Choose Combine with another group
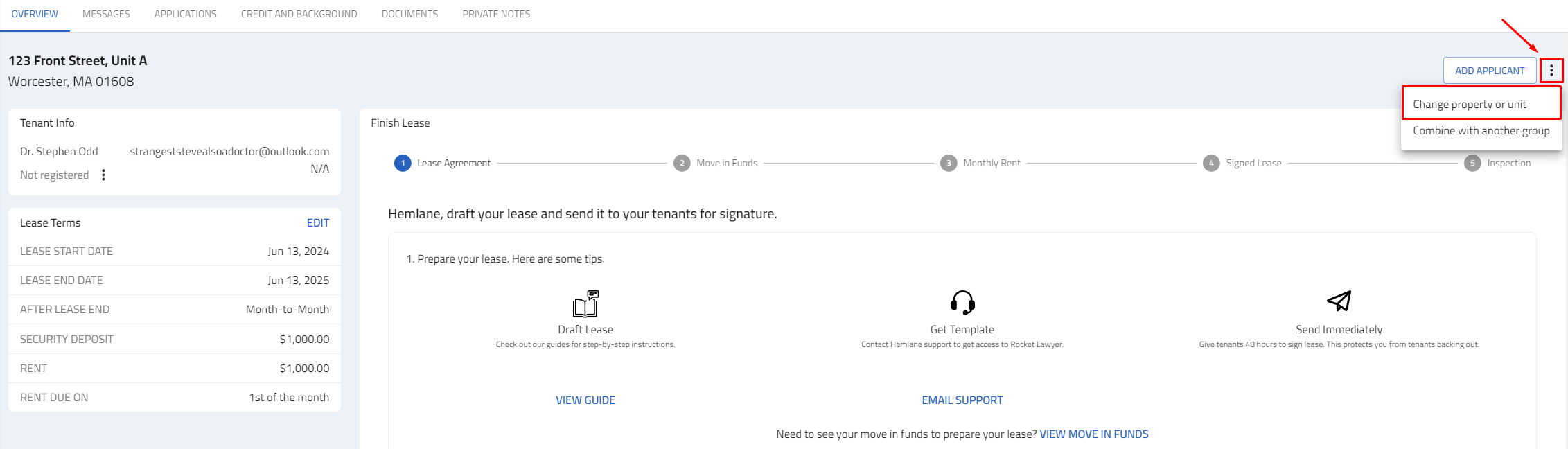 click(1481, 130)
